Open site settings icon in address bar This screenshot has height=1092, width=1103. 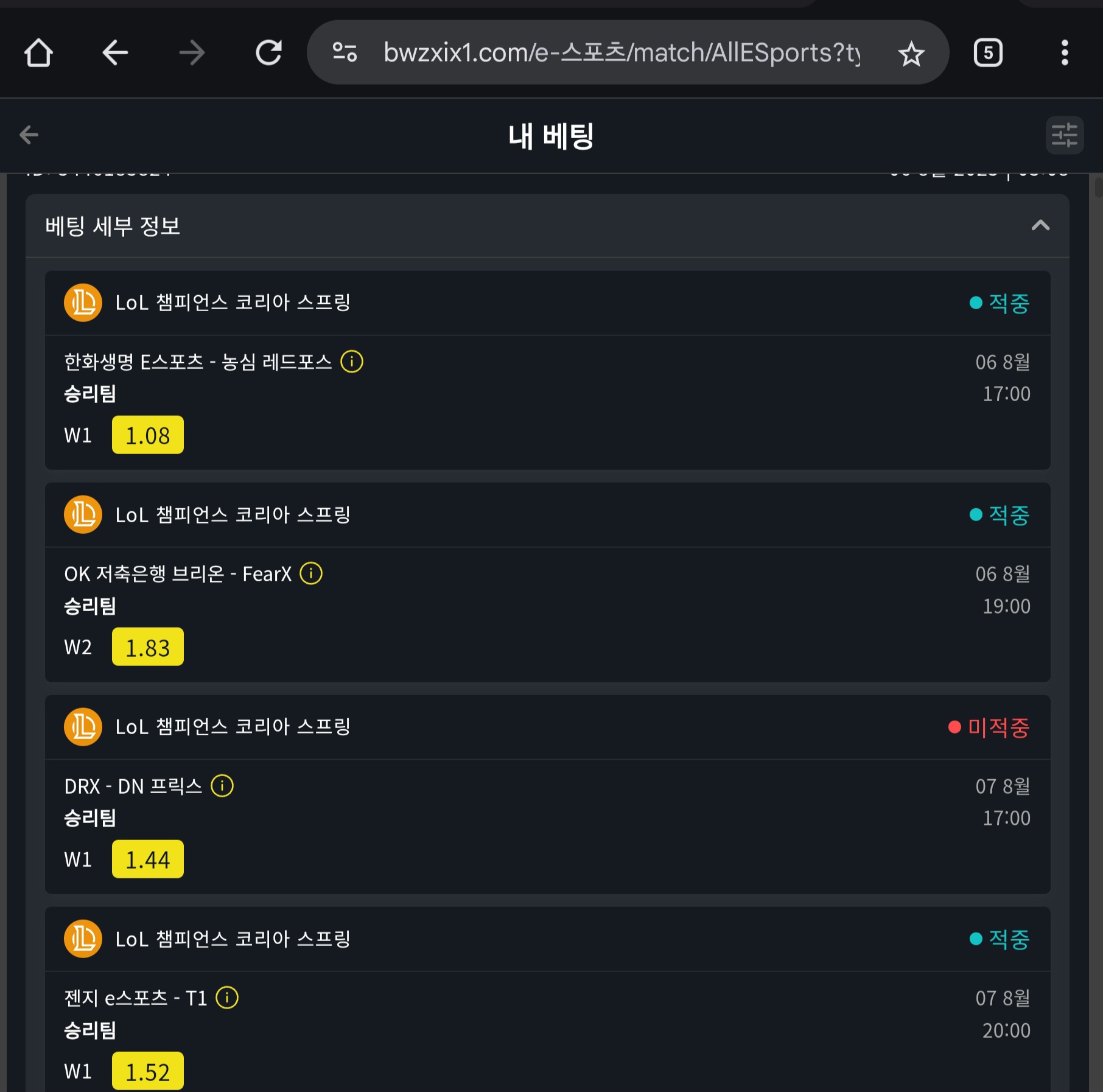point(345,52)
